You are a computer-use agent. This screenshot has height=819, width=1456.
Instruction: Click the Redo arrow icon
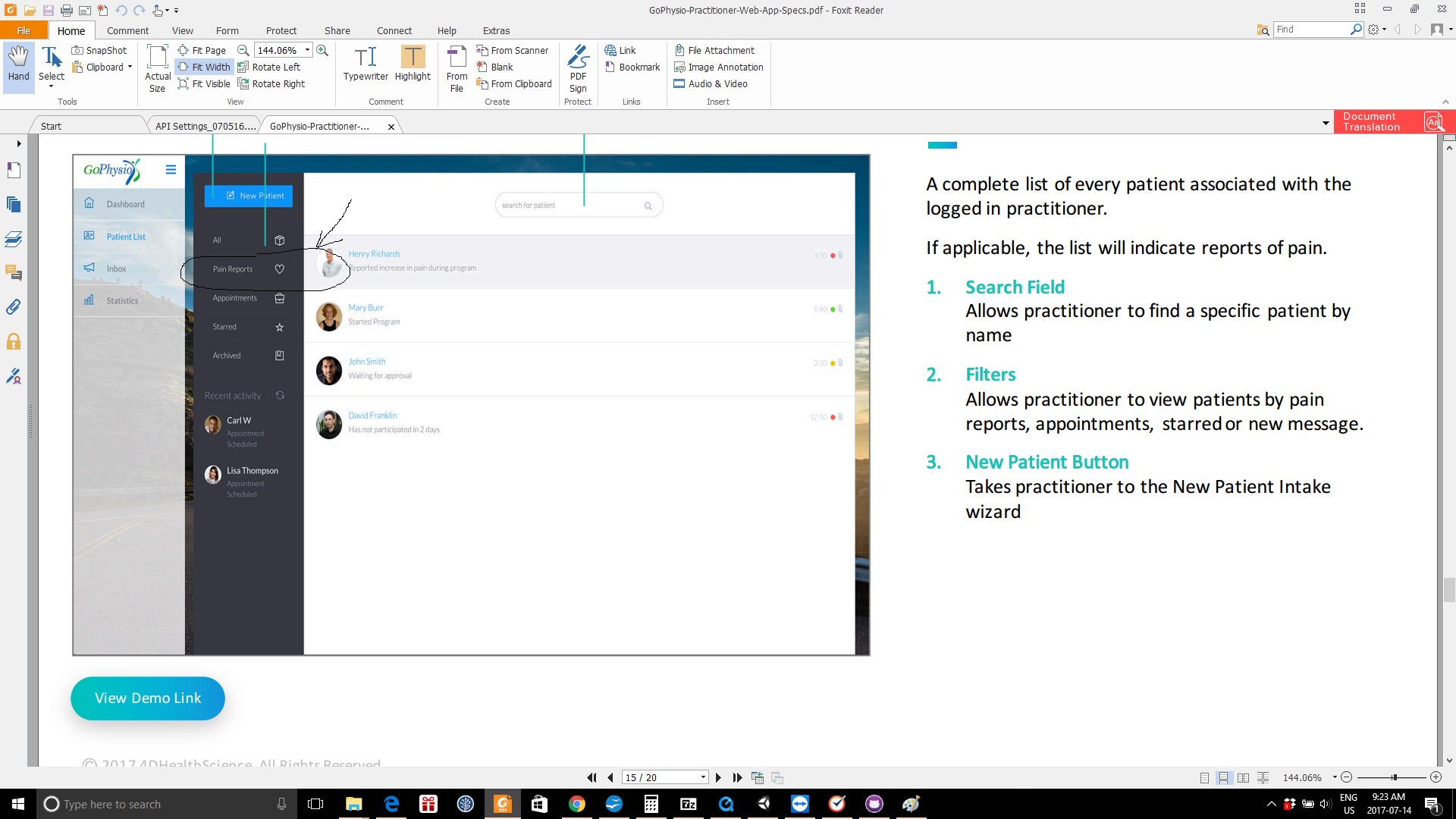[140, 11]
